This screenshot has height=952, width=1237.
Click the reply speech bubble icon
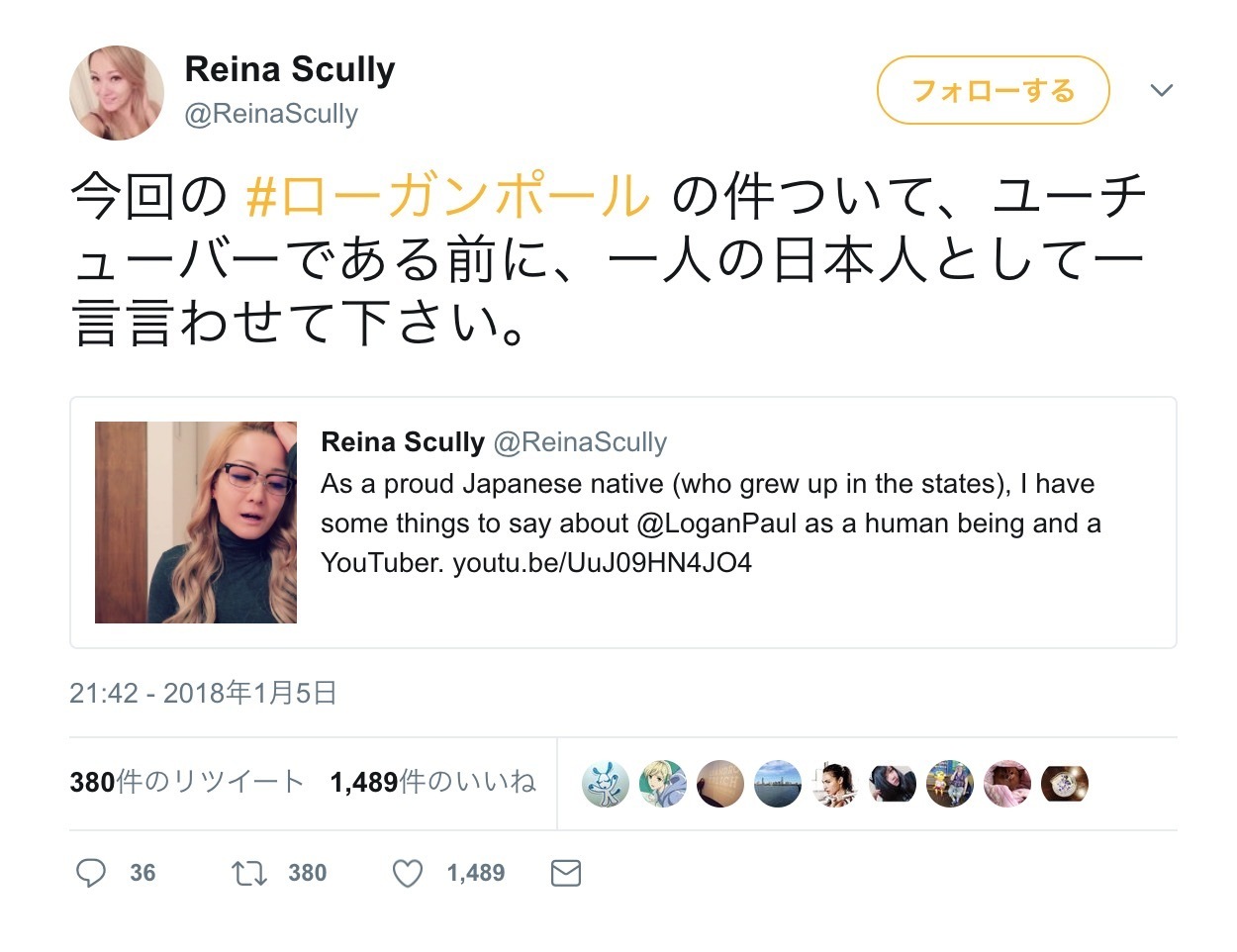(x=91, y=873)
